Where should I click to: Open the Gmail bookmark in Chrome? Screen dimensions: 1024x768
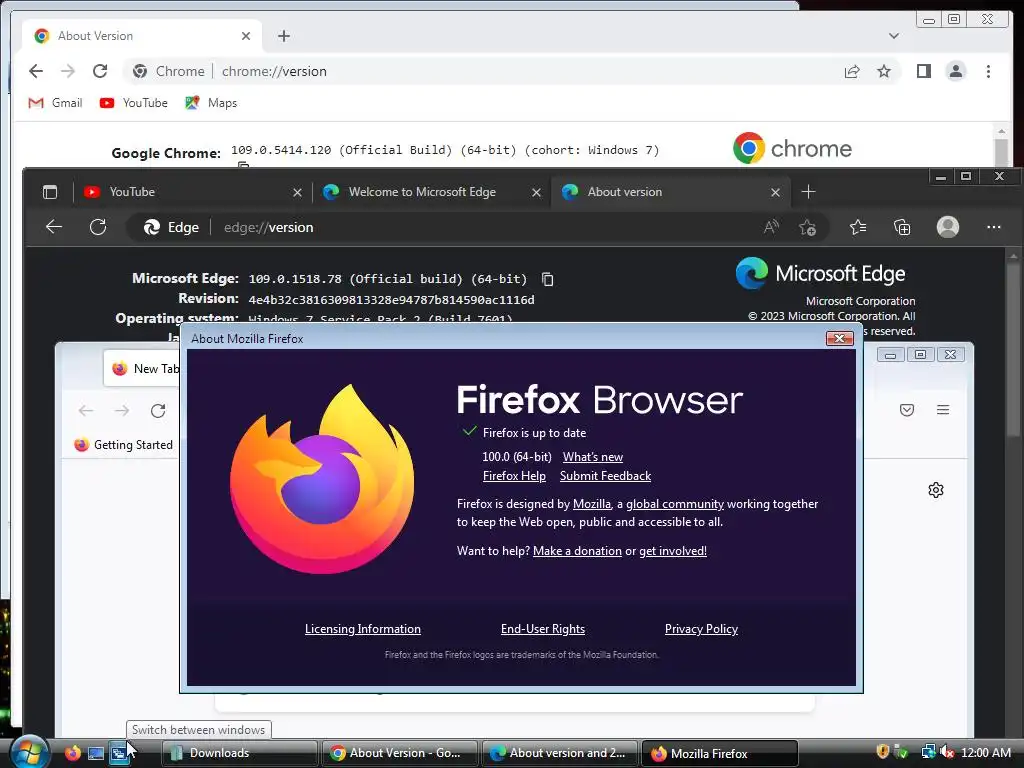tap(56, 103)
